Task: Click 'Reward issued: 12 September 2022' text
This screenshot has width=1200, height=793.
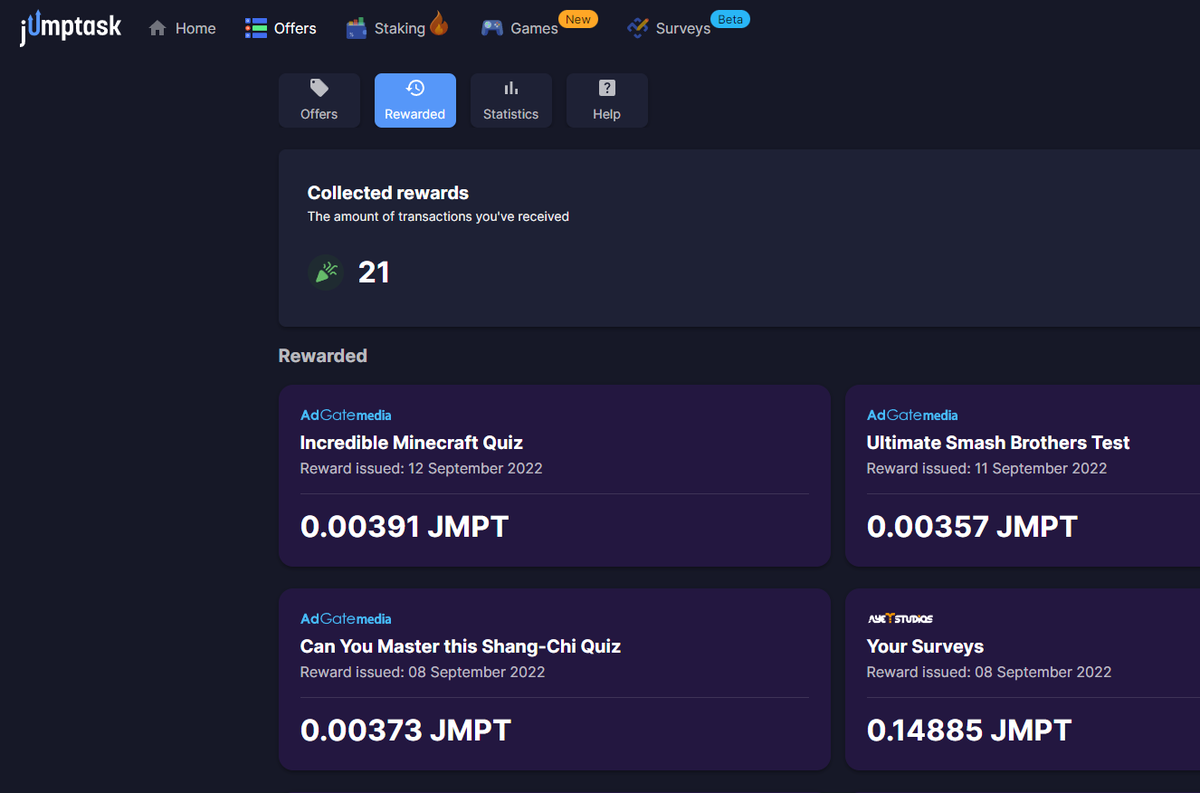Action: (x=421, y=468)
